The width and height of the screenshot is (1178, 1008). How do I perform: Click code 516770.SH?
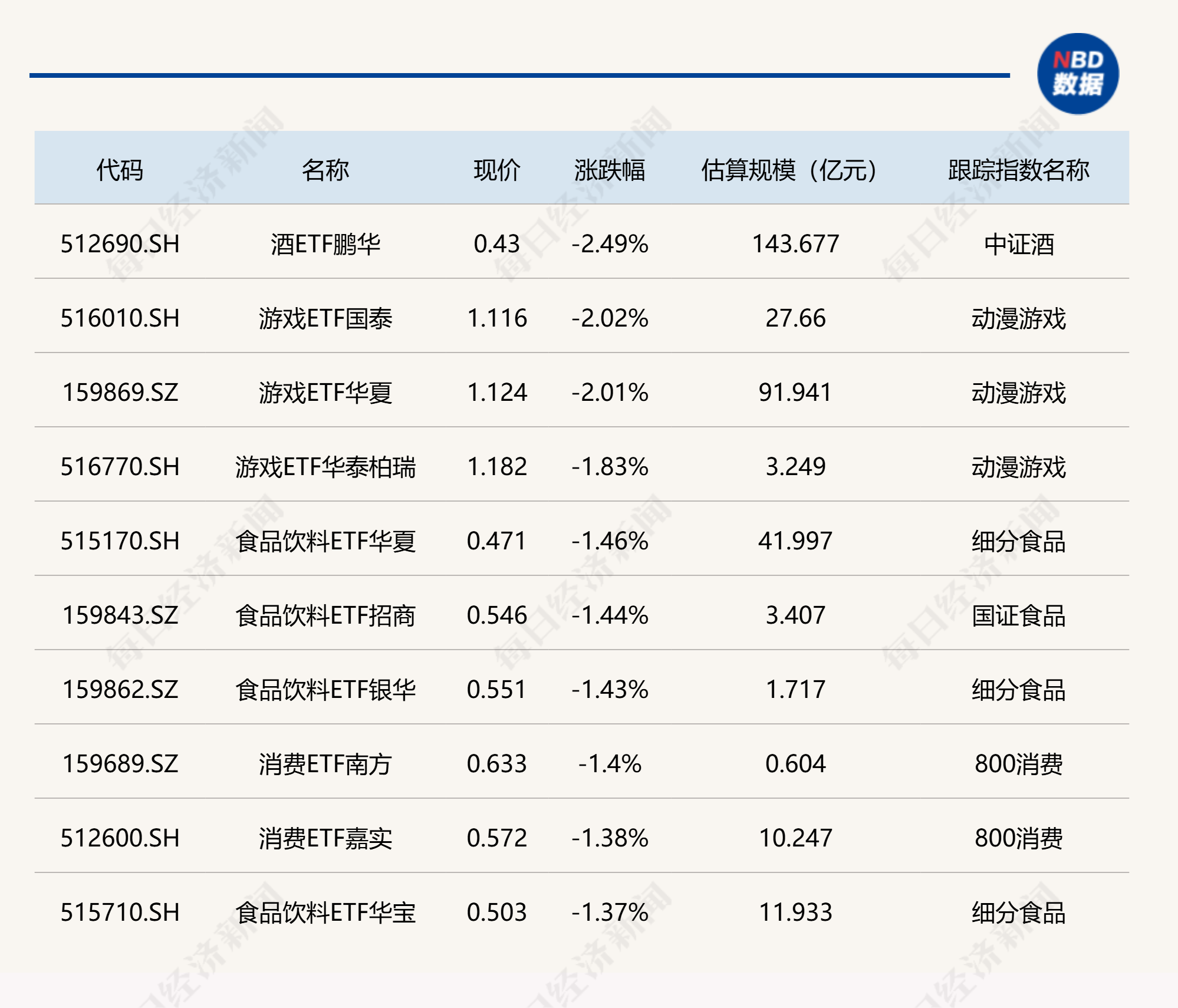coord(120,467)
